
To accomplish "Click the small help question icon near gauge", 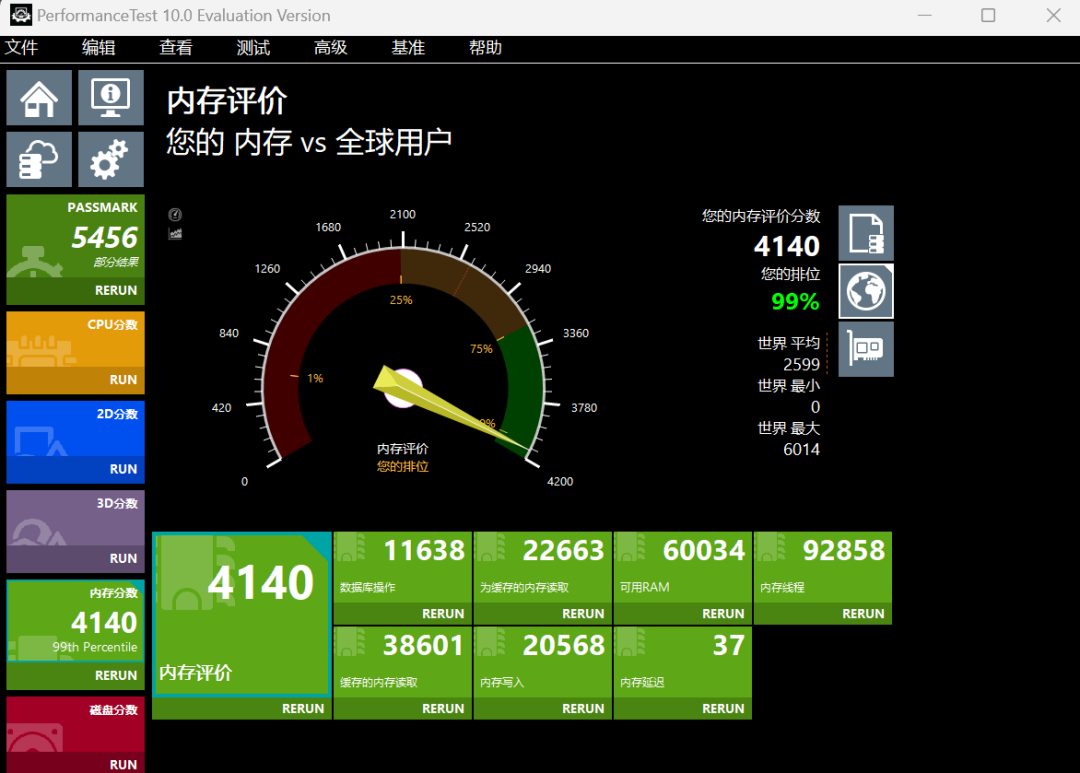I will pos(175,215).
